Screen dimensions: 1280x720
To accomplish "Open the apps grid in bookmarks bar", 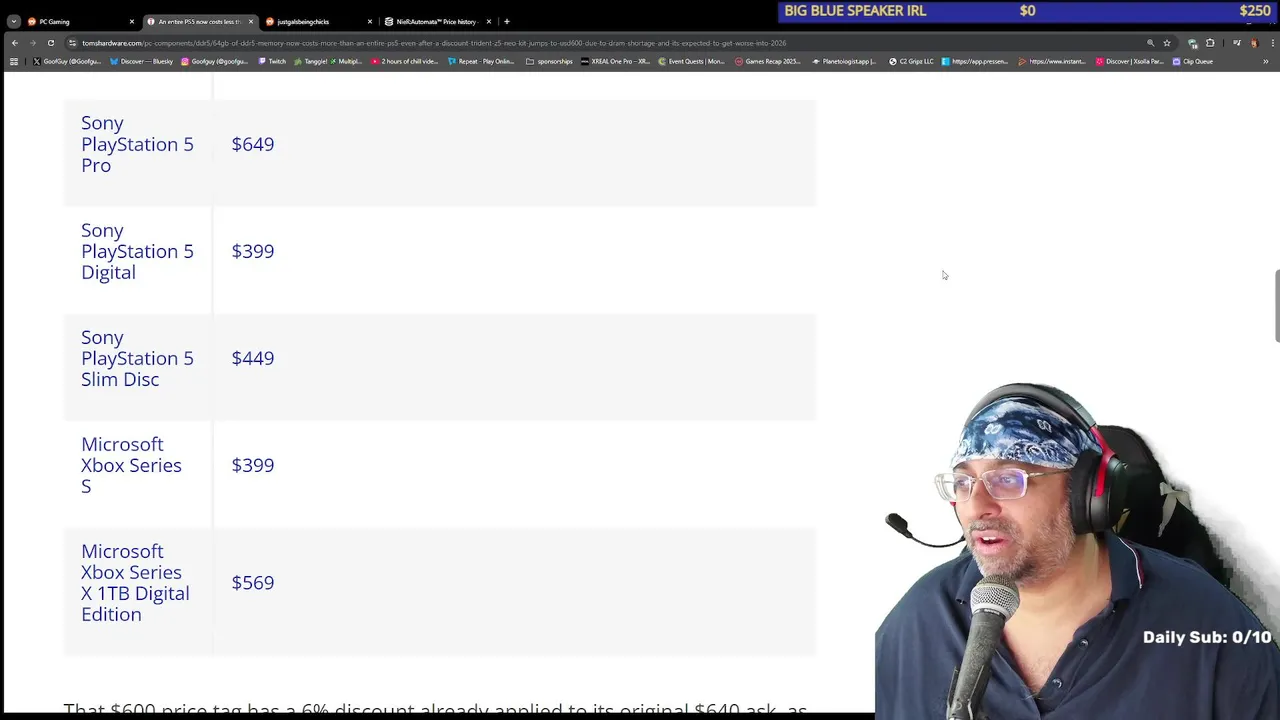I will (x=13, y=61).
